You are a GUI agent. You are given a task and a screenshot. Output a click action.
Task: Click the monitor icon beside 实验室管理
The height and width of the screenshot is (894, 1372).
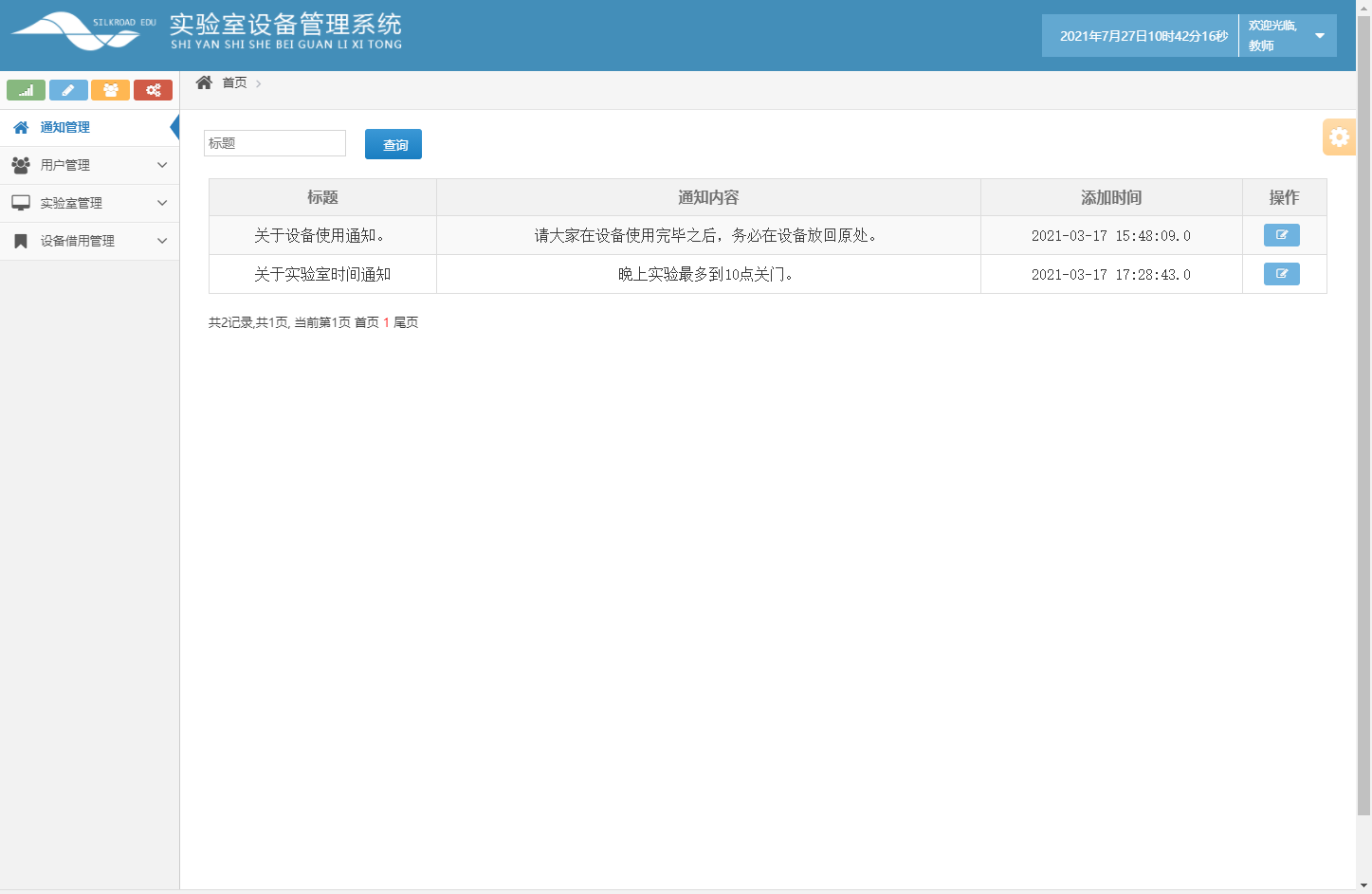click(20, 202)
